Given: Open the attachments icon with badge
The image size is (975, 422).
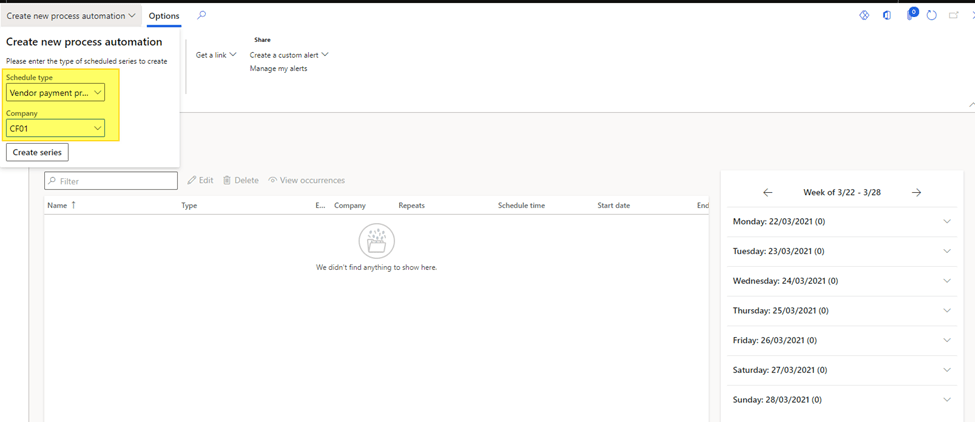Looking at the screenshot, I should click(x=911, y=15).
